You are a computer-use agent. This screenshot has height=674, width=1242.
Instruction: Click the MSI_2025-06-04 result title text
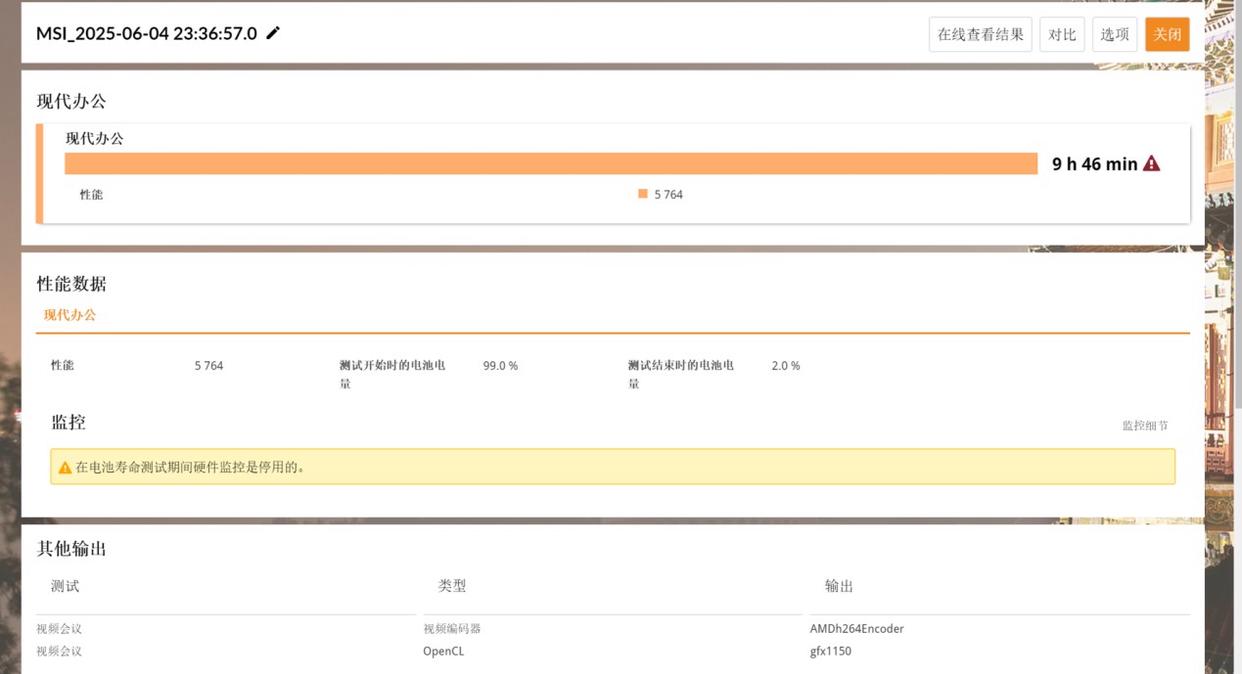(146, 34)
